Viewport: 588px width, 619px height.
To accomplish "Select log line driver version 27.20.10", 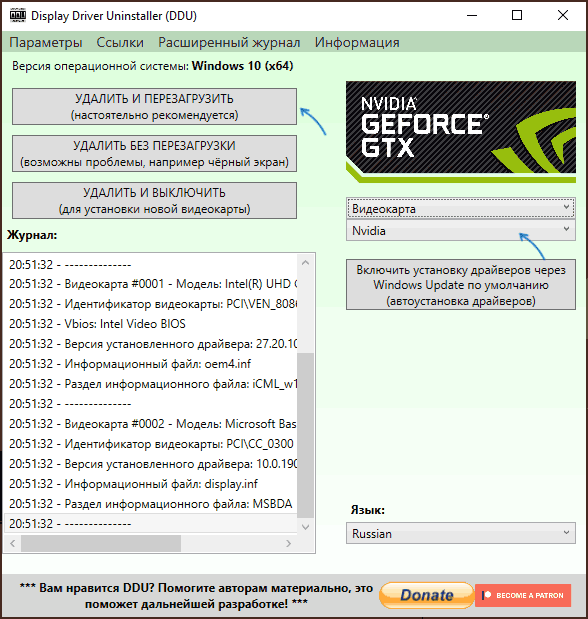I will [x=150, y=343].
